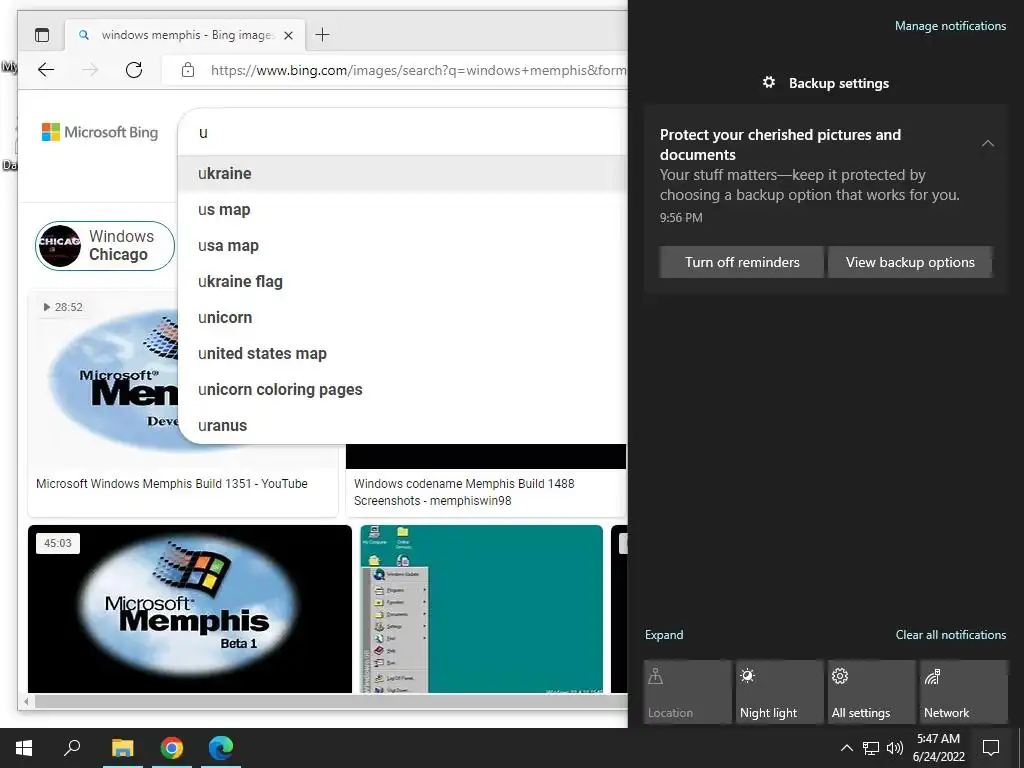This screenshot has height=768, width=1024.
Task: Select unicorn coloring pages suggestion
Action: [403, 389]
